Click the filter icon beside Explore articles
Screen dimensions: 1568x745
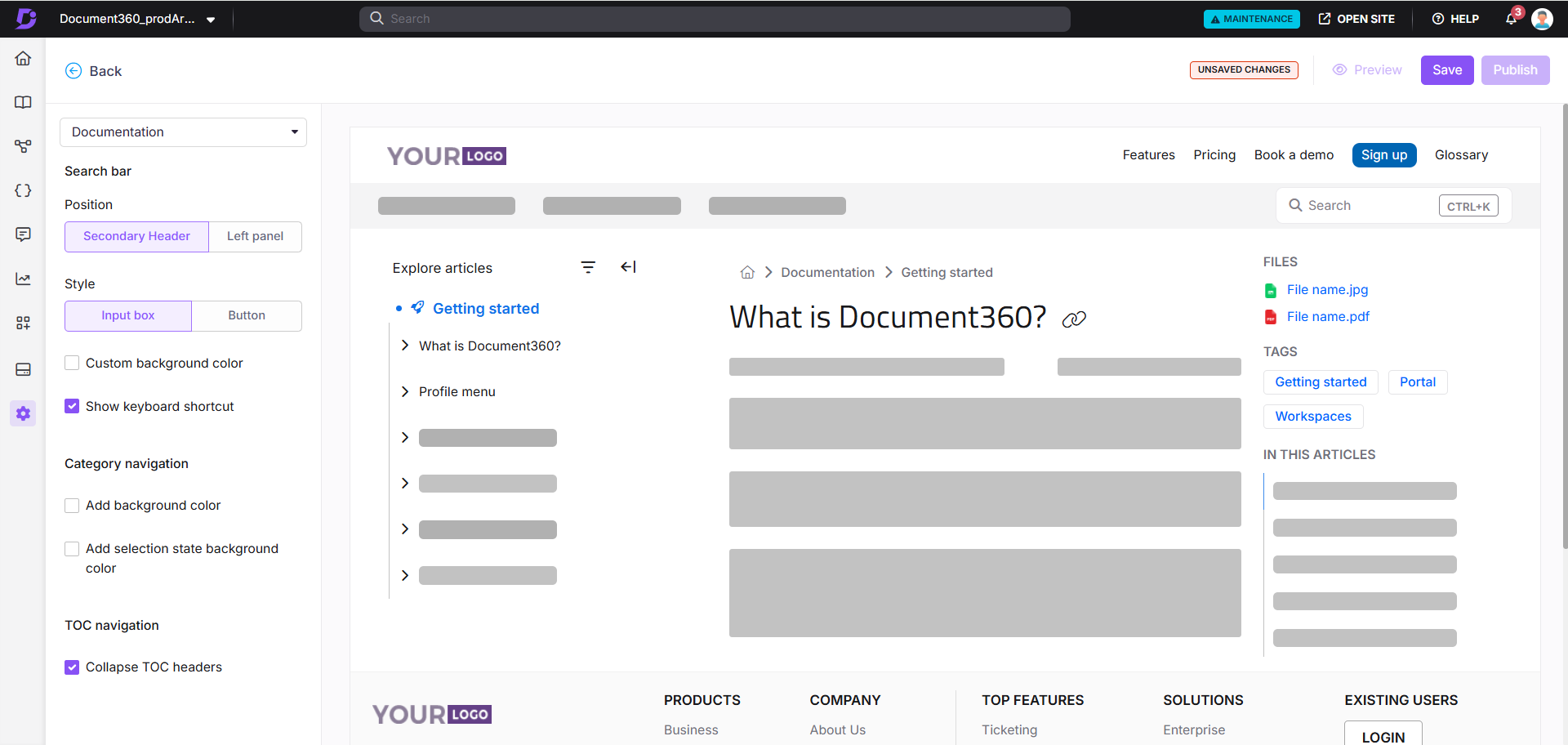point(588,267)
